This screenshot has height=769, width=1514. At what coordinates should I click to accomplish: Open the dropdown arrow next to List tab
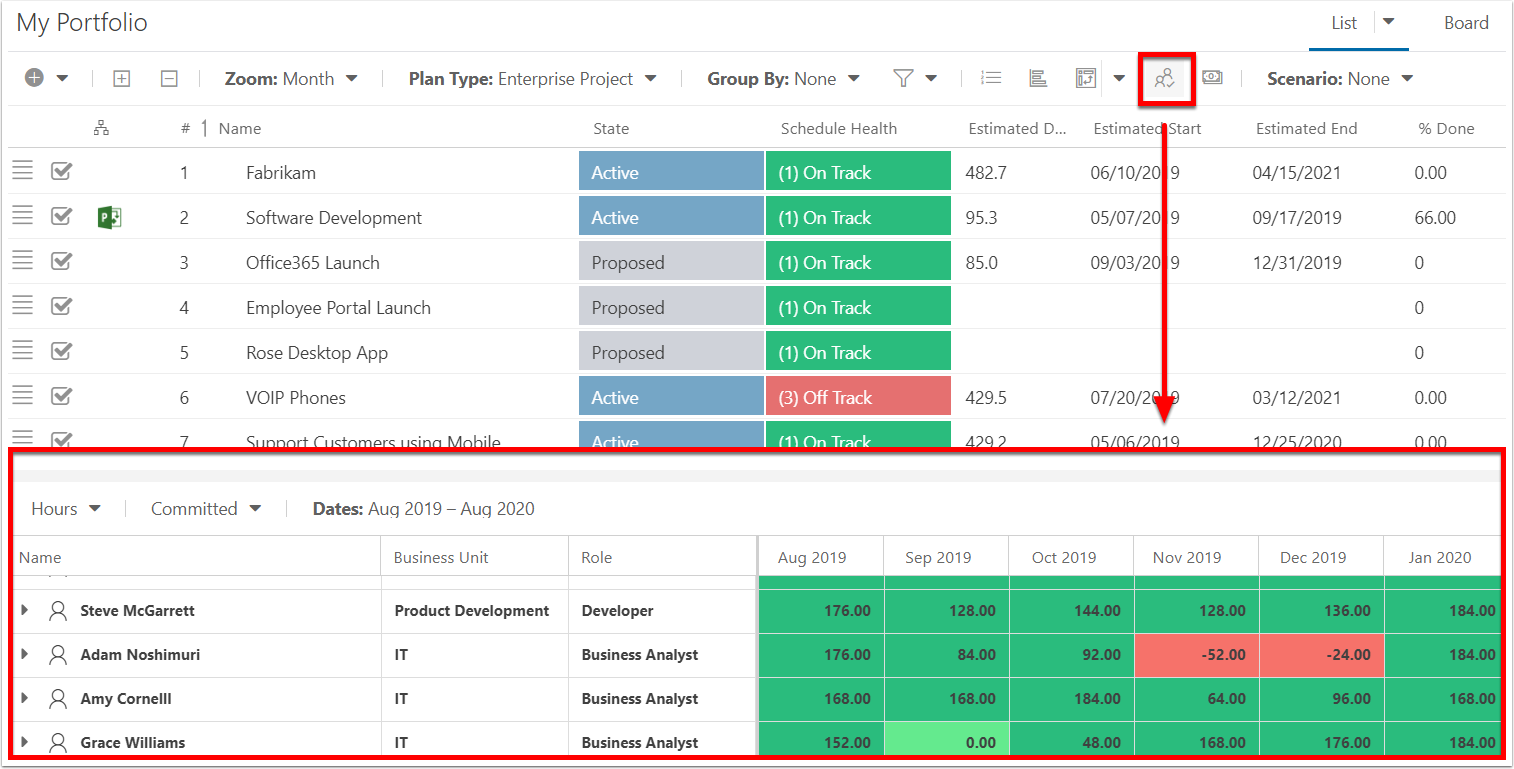1388,22
